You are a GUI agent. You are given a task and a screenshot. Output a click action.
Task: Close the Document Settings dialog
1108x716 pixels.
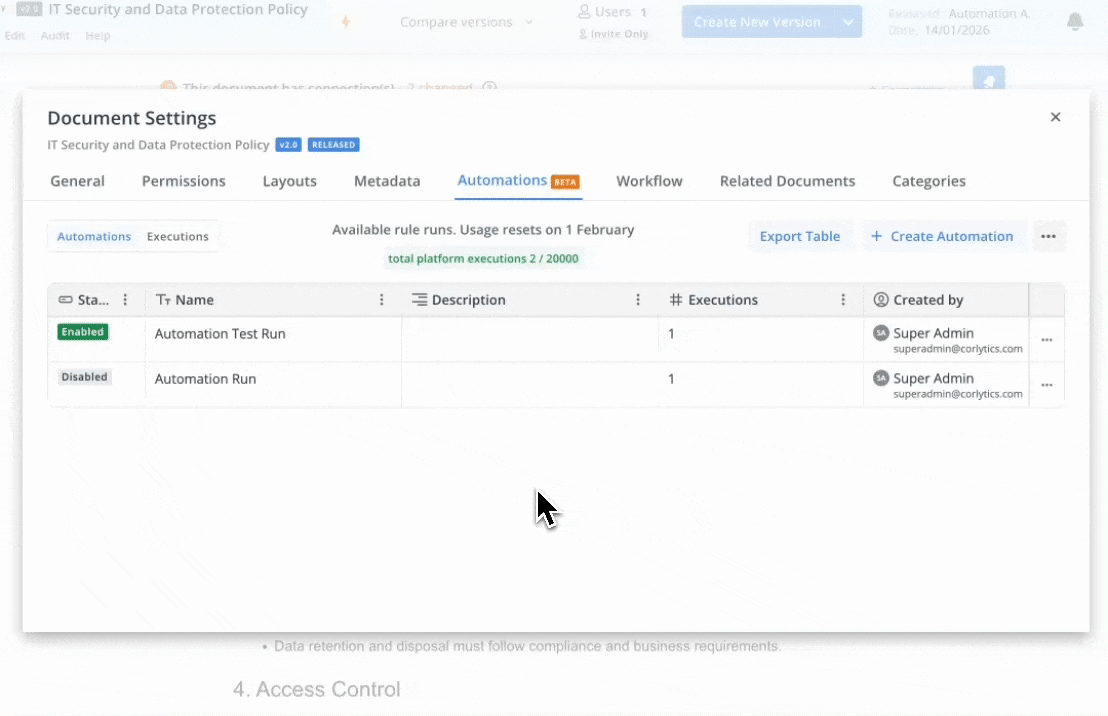1055,117
